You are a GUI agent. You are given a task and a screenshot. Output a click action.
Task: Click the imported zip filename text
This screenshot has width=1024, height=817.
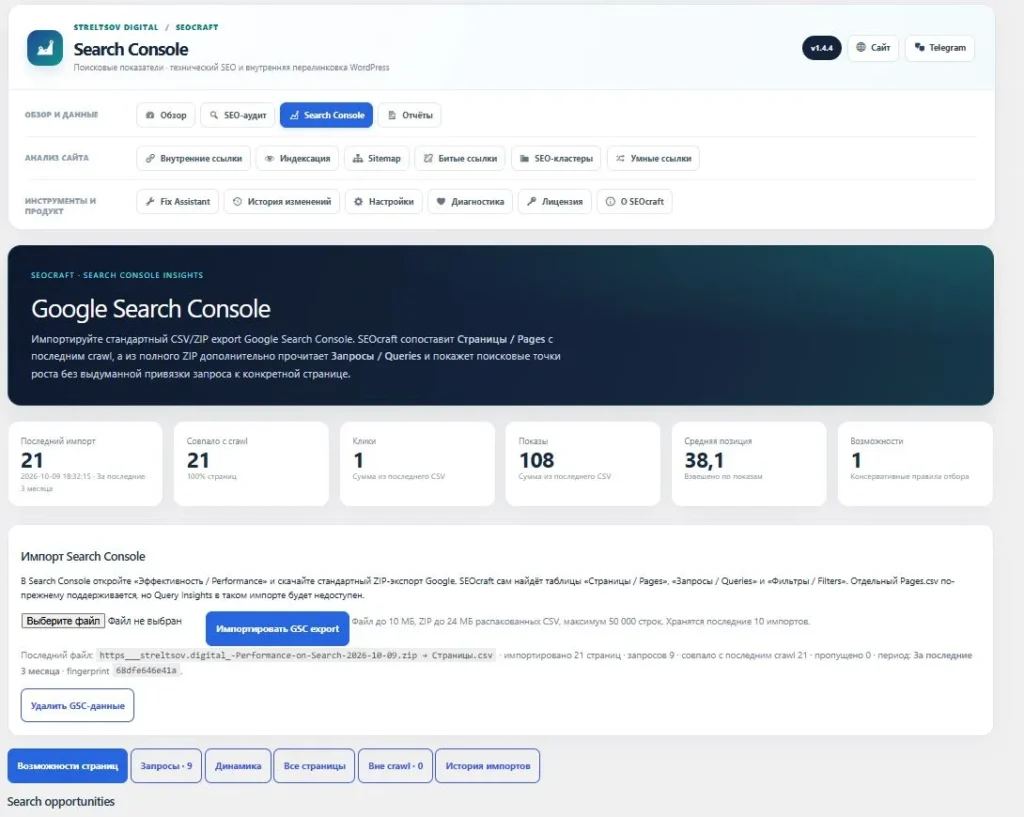click(x=296, y=655)
